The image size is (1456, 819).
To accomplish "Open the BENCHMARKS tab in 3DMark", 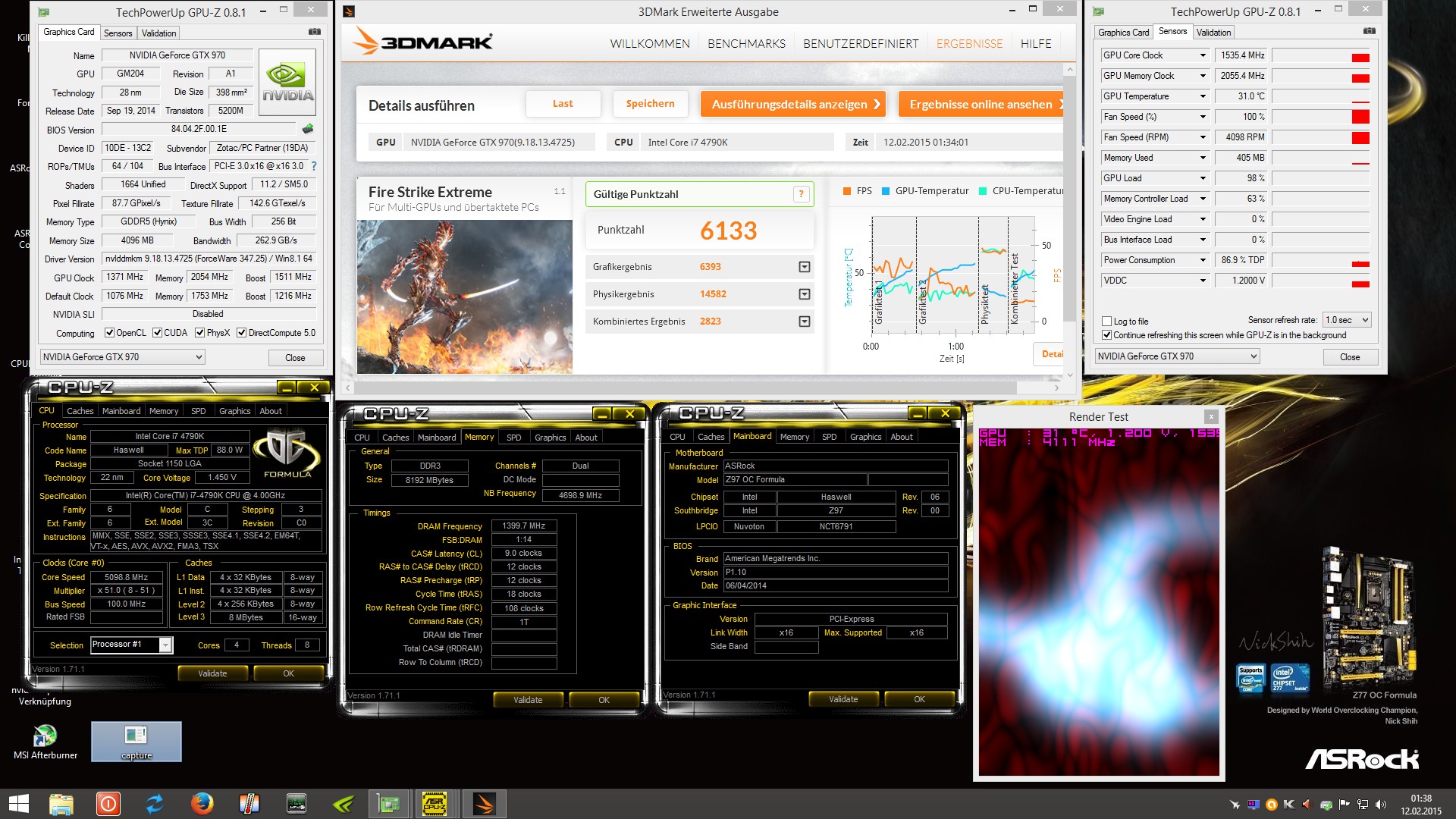I will 746,44.
